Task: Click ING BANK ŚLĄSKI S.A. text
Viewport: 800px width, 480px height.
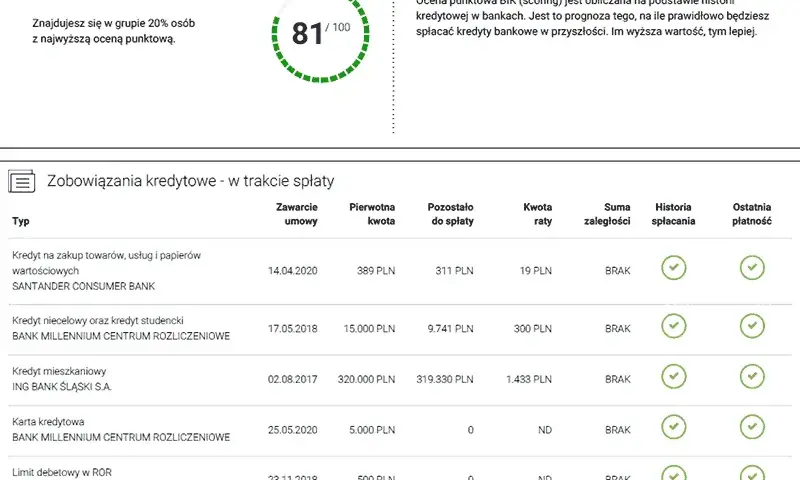Action: coord(62,387)
